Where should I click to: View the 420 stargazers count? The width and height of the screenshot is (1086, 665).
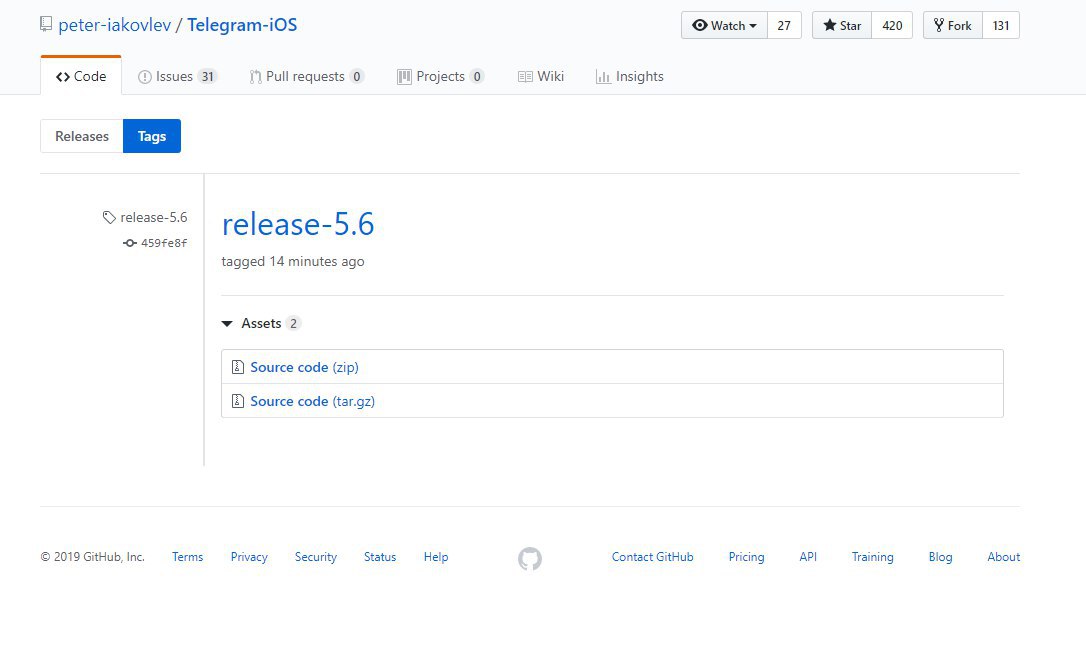[x=892, y=26]
